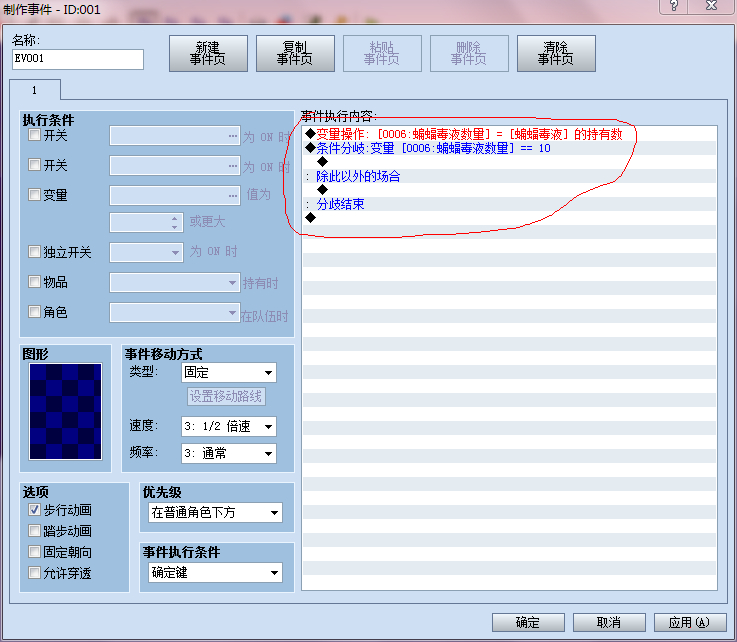Click the disabled 粘贴事件页 button
737x642 pixels.
click(382, 53)
